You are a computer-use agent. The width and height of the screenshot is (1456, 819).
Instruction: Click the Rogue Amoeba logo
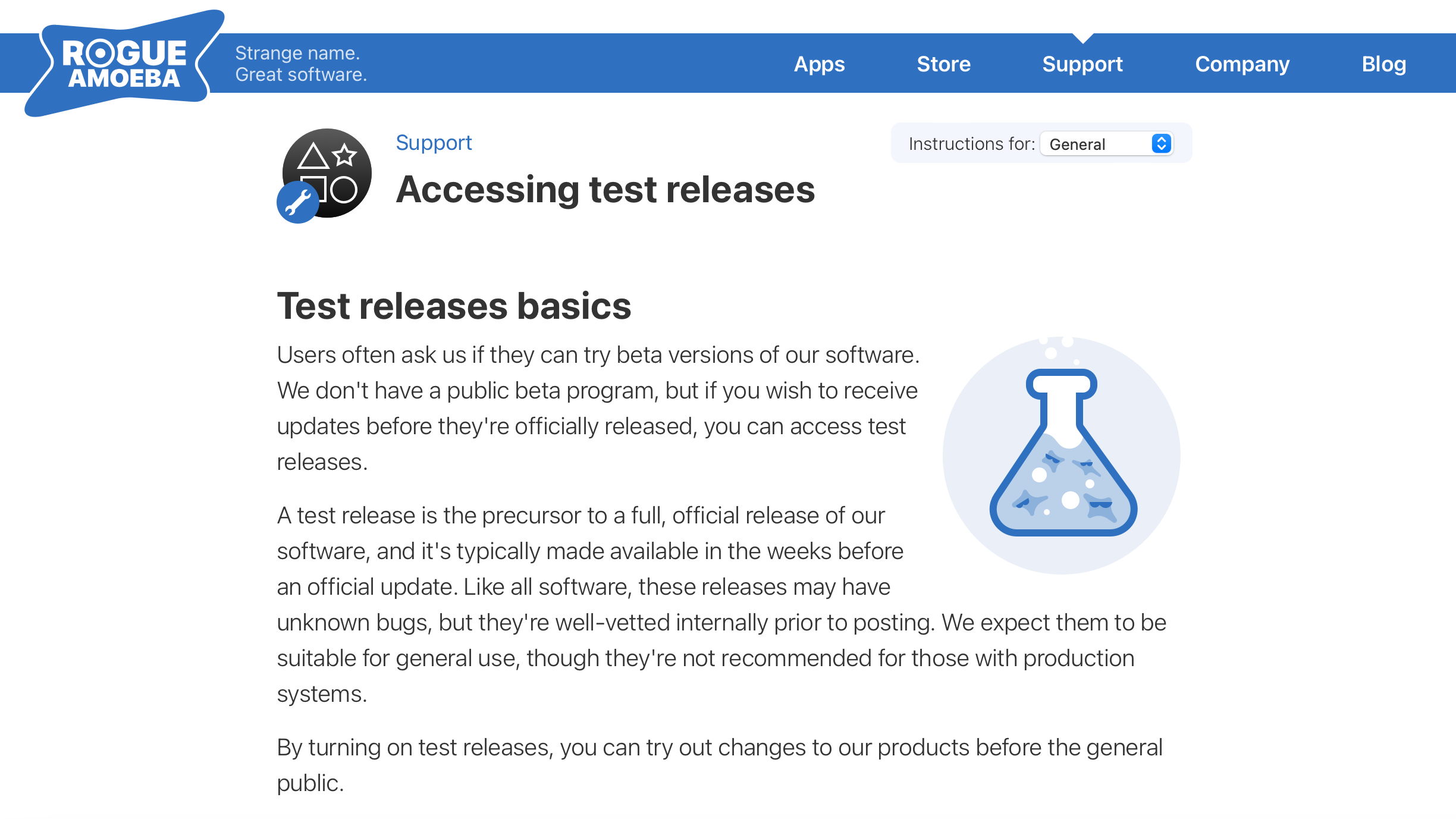124,63
